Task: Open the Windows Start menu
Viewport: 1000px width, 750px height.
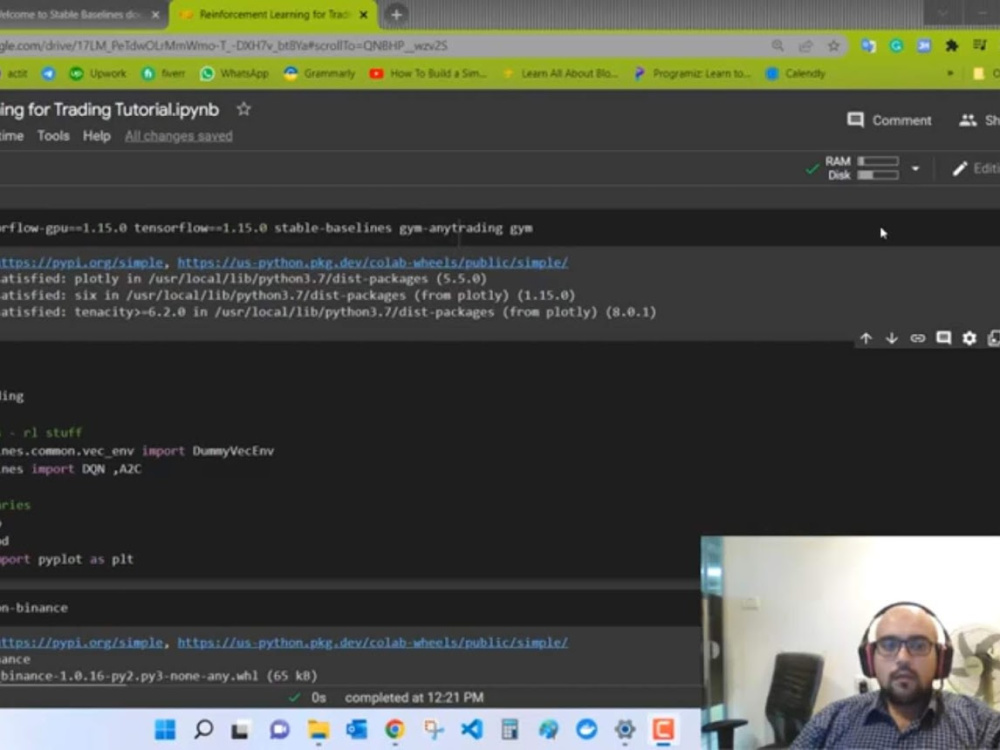Action: click(x=165, y=729)
